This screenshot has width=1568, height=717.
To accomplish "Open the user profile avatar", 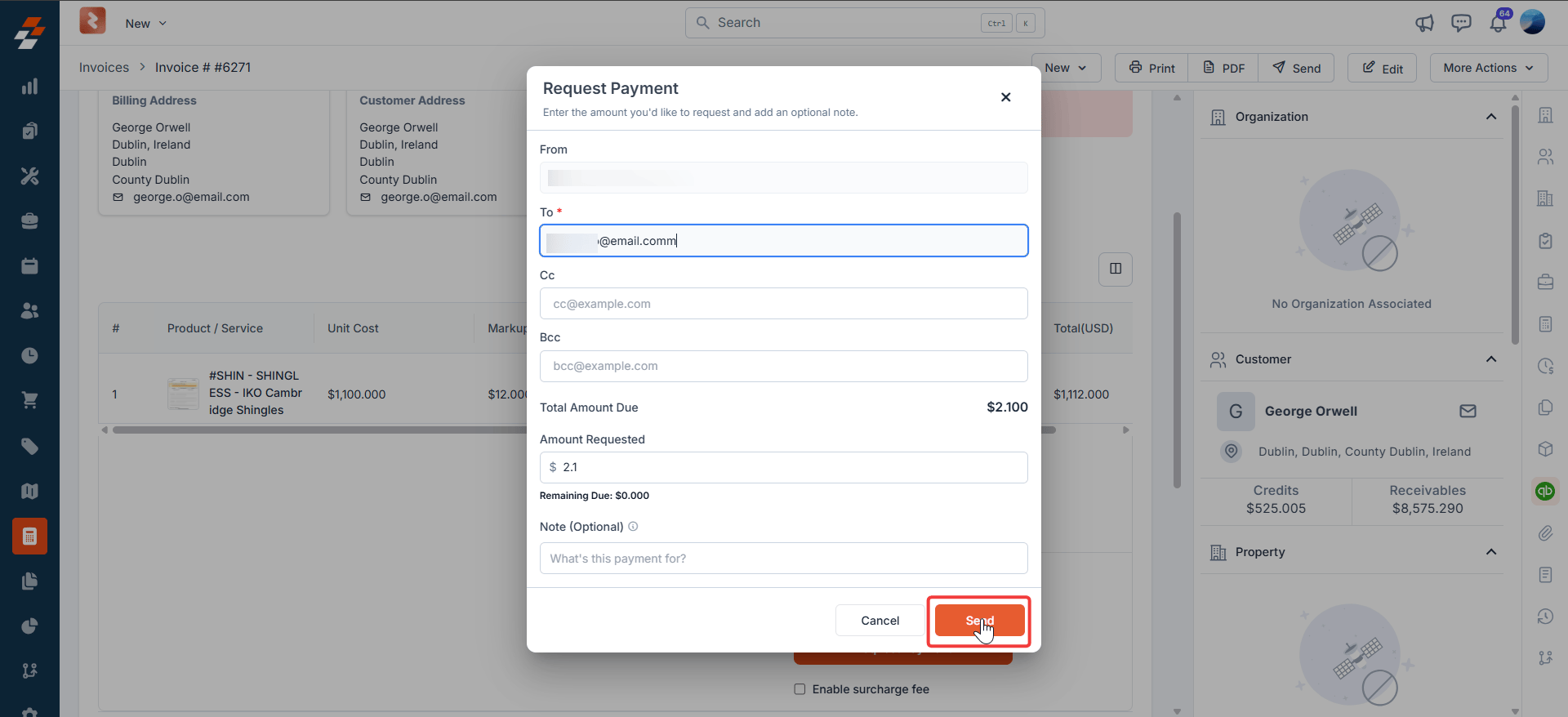I will [x=1533, y=22].
